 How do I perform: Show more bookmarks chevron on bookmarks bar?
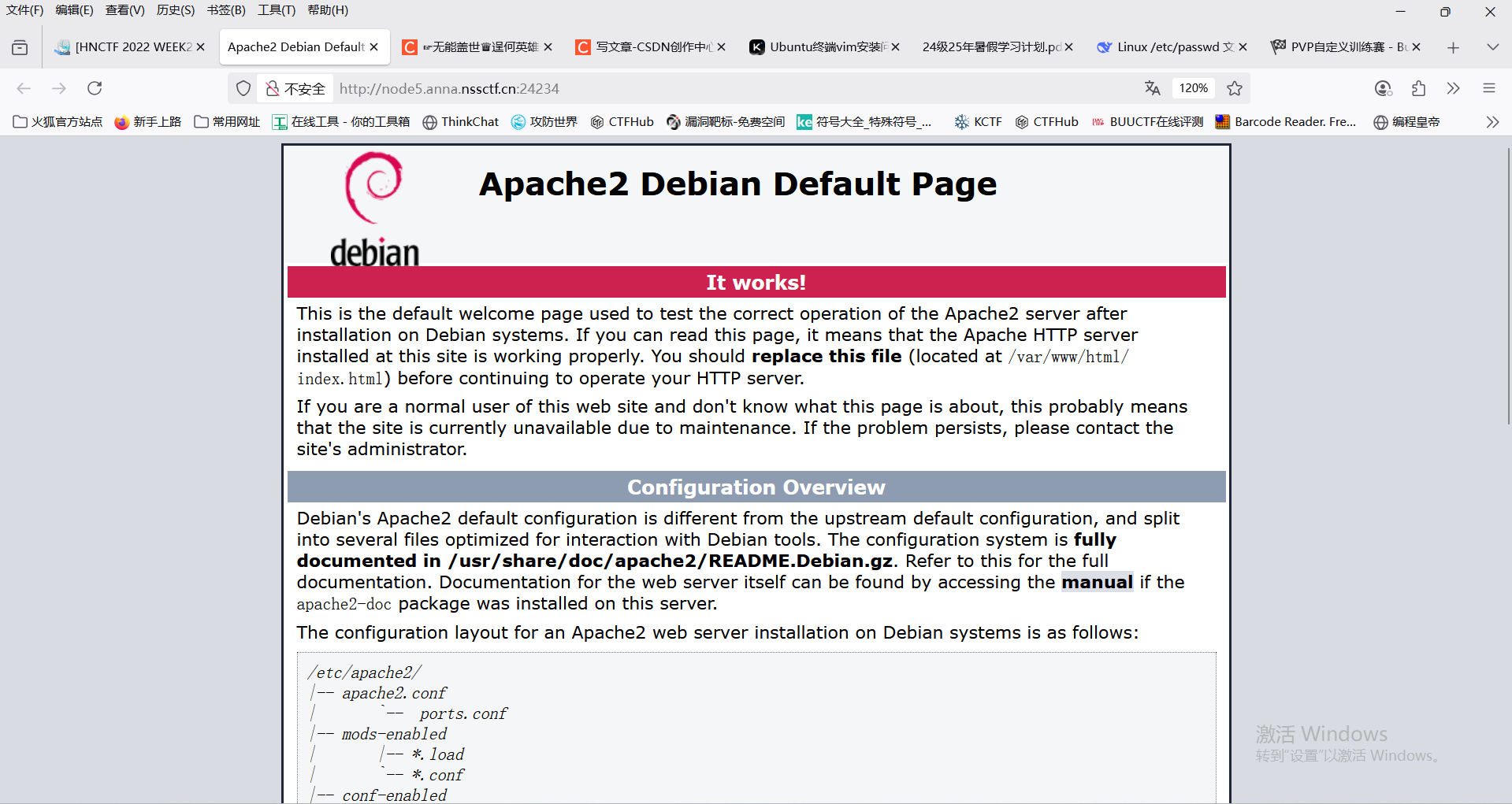click(x=1492, y=122)
